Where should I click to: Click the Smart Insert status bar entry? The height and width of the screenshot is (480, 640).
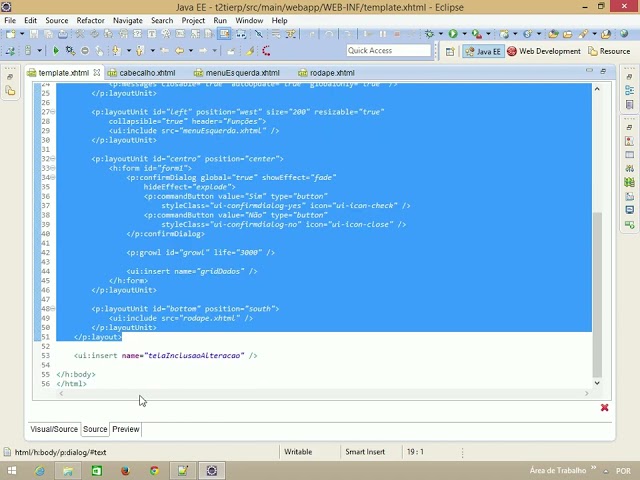tap(365, 452)
